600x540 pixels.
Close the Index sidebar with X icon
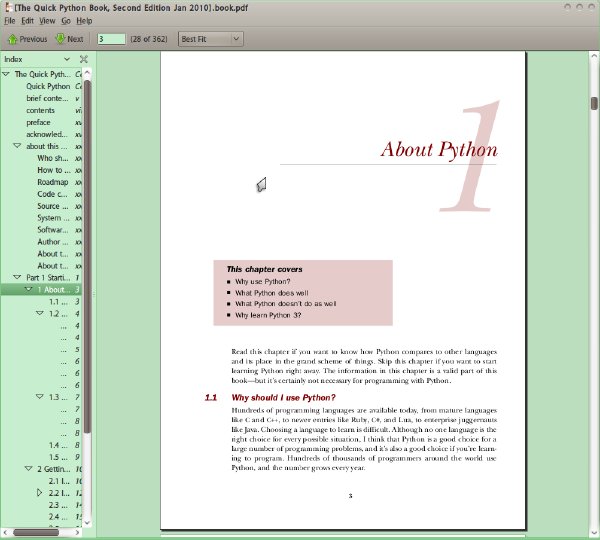[x=83, y=59]
